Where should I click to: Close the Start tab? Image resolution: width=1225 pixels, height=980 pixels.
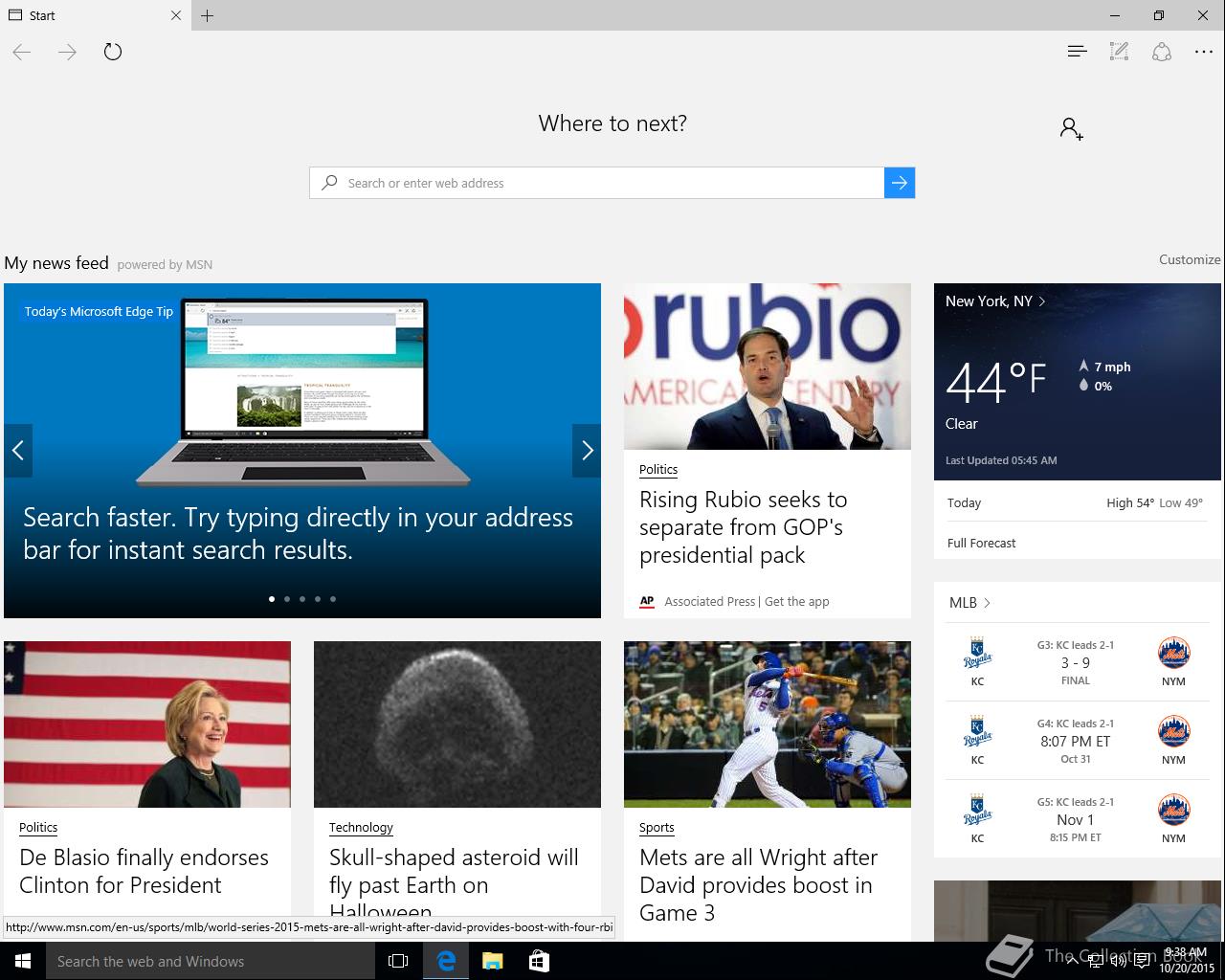tap(176, 15)
